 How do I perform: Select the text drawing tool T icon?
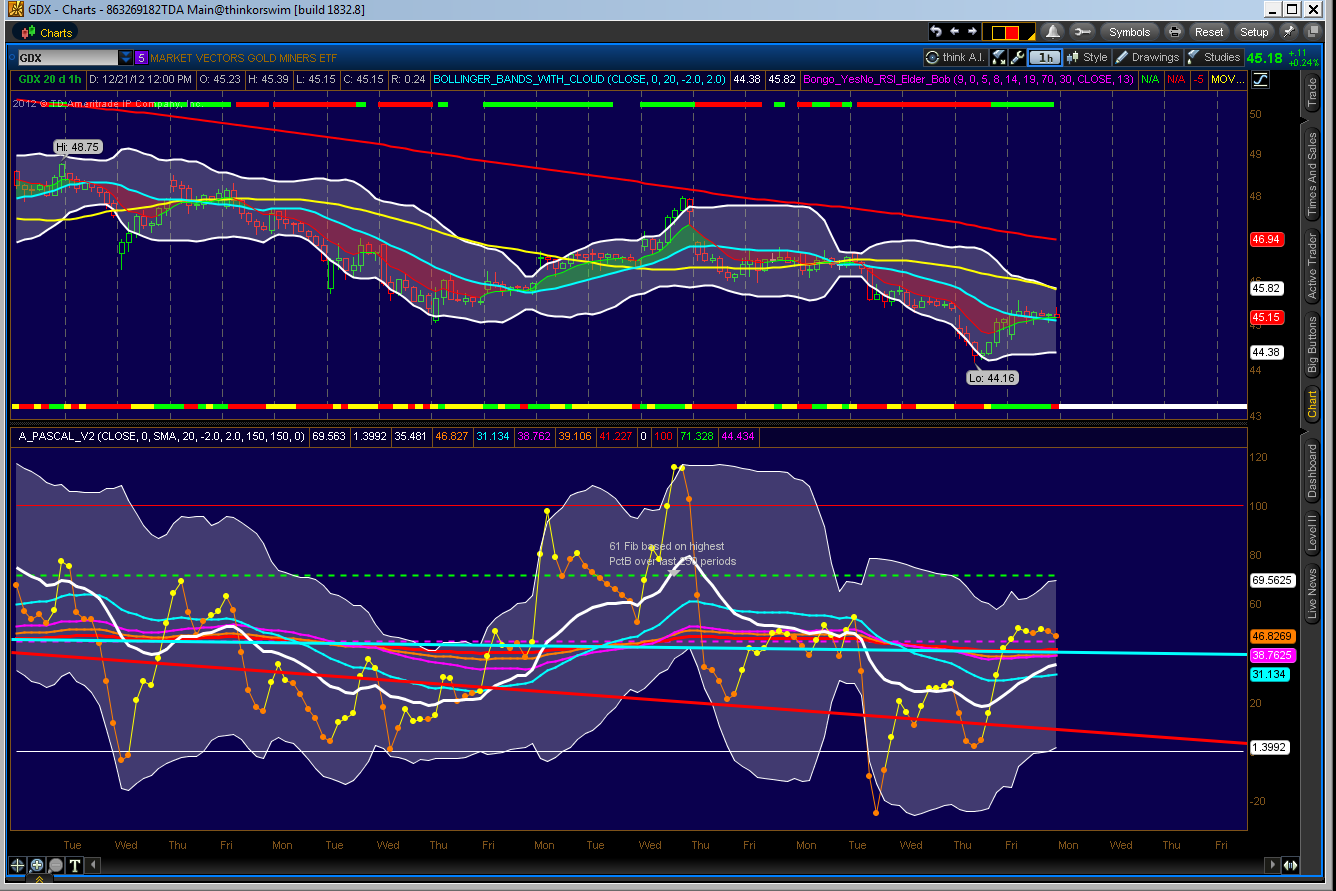pos(75,865)
